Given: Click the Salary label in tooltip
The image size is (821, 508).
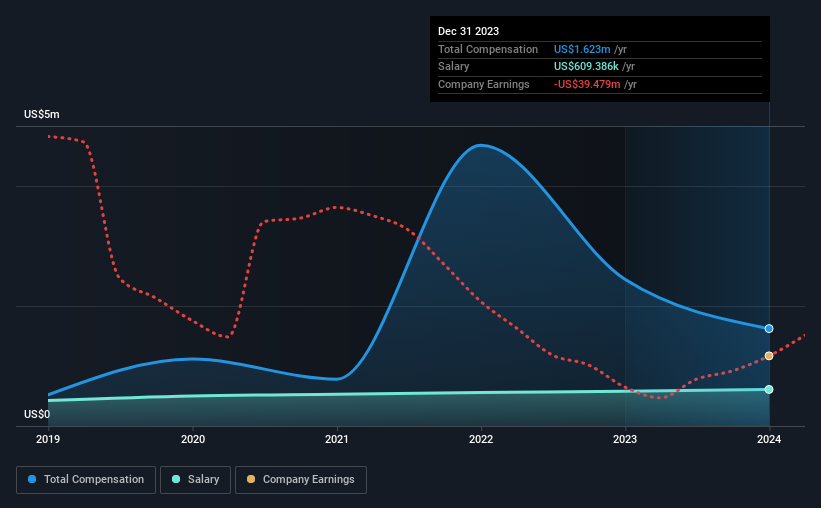Looking at the screenshot, I should [x=453, y=67].
